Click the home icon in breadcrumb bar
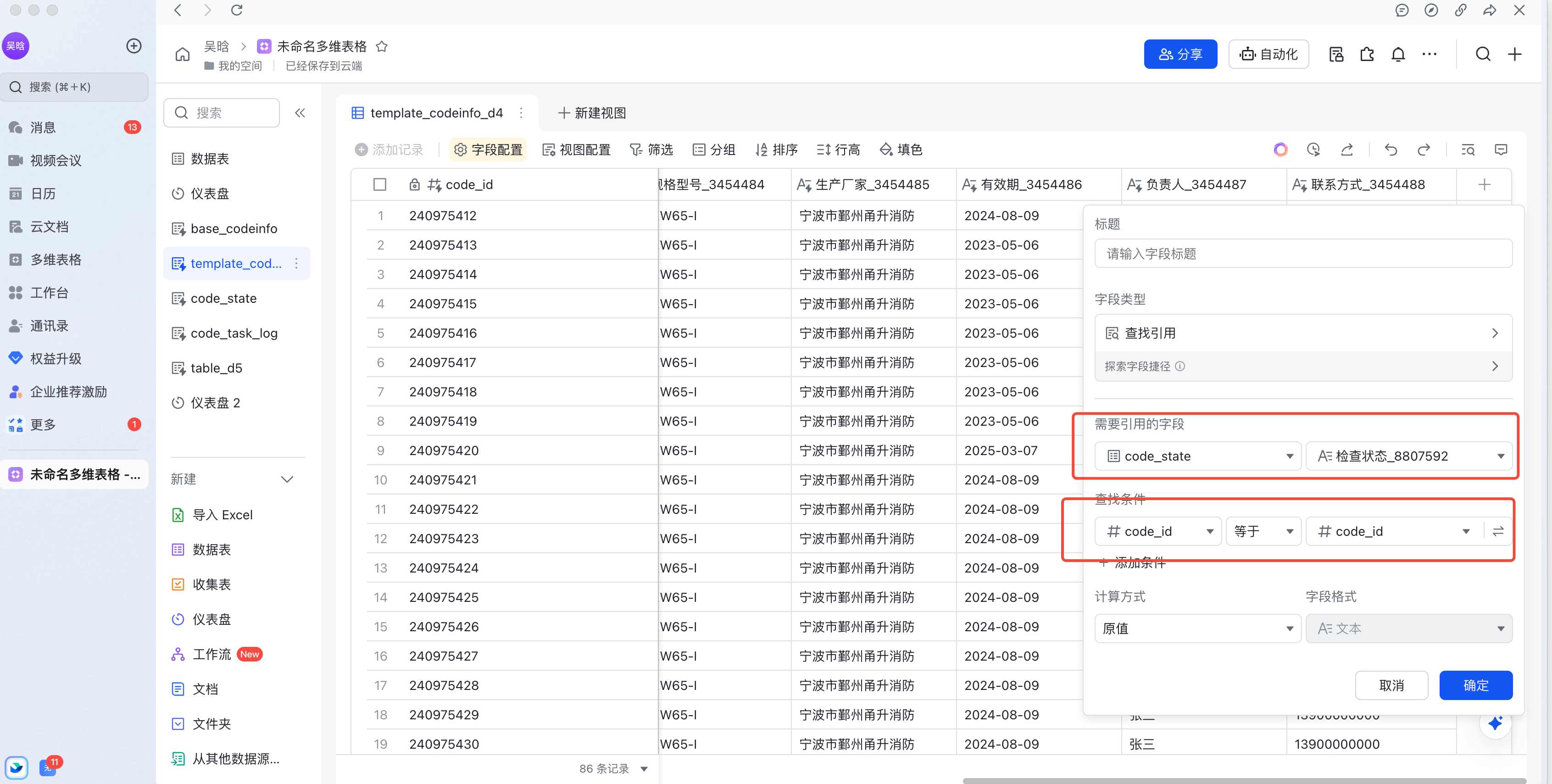 pos(182,54)
